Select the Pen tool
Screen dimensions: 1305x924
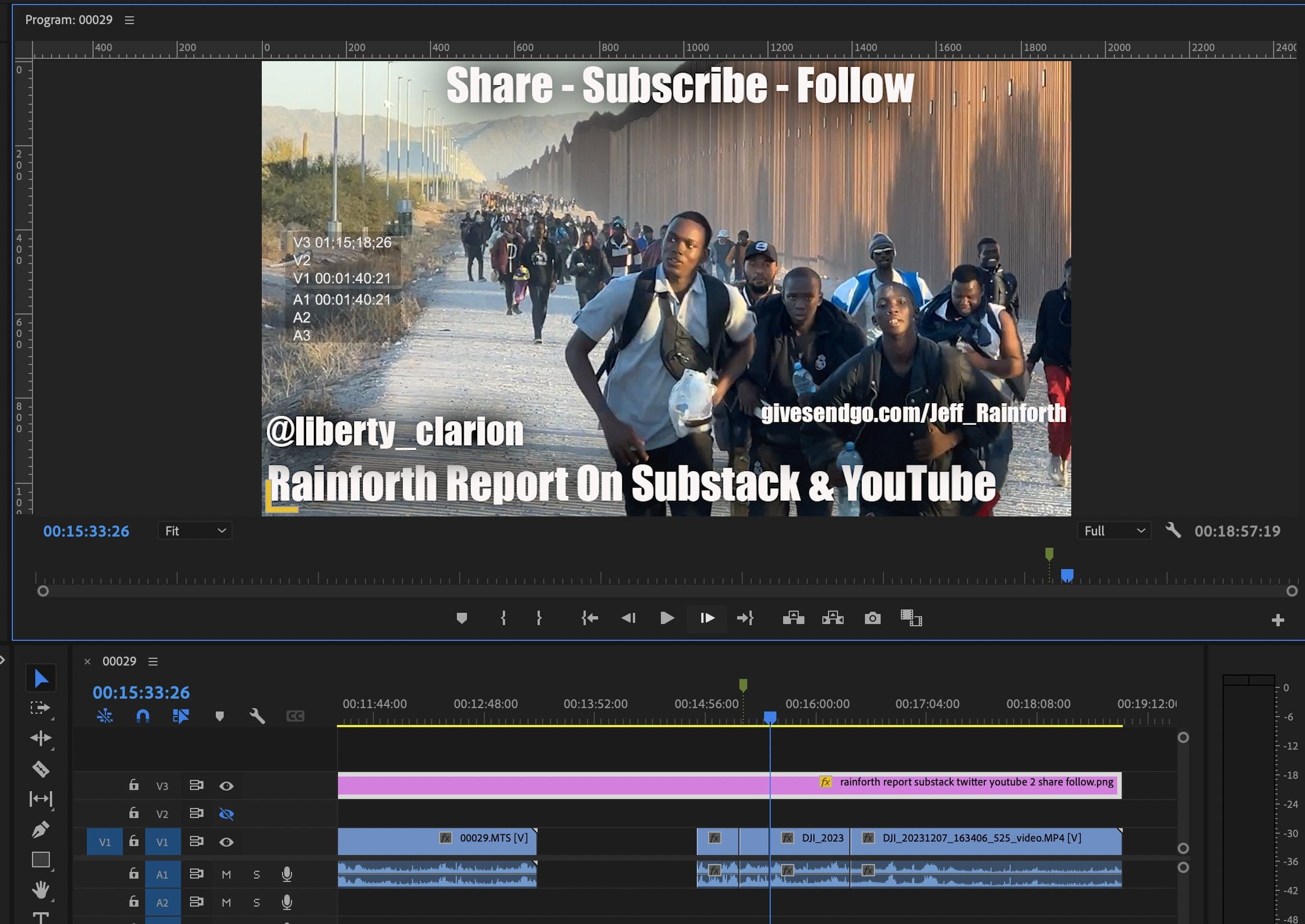coord(40,830)
